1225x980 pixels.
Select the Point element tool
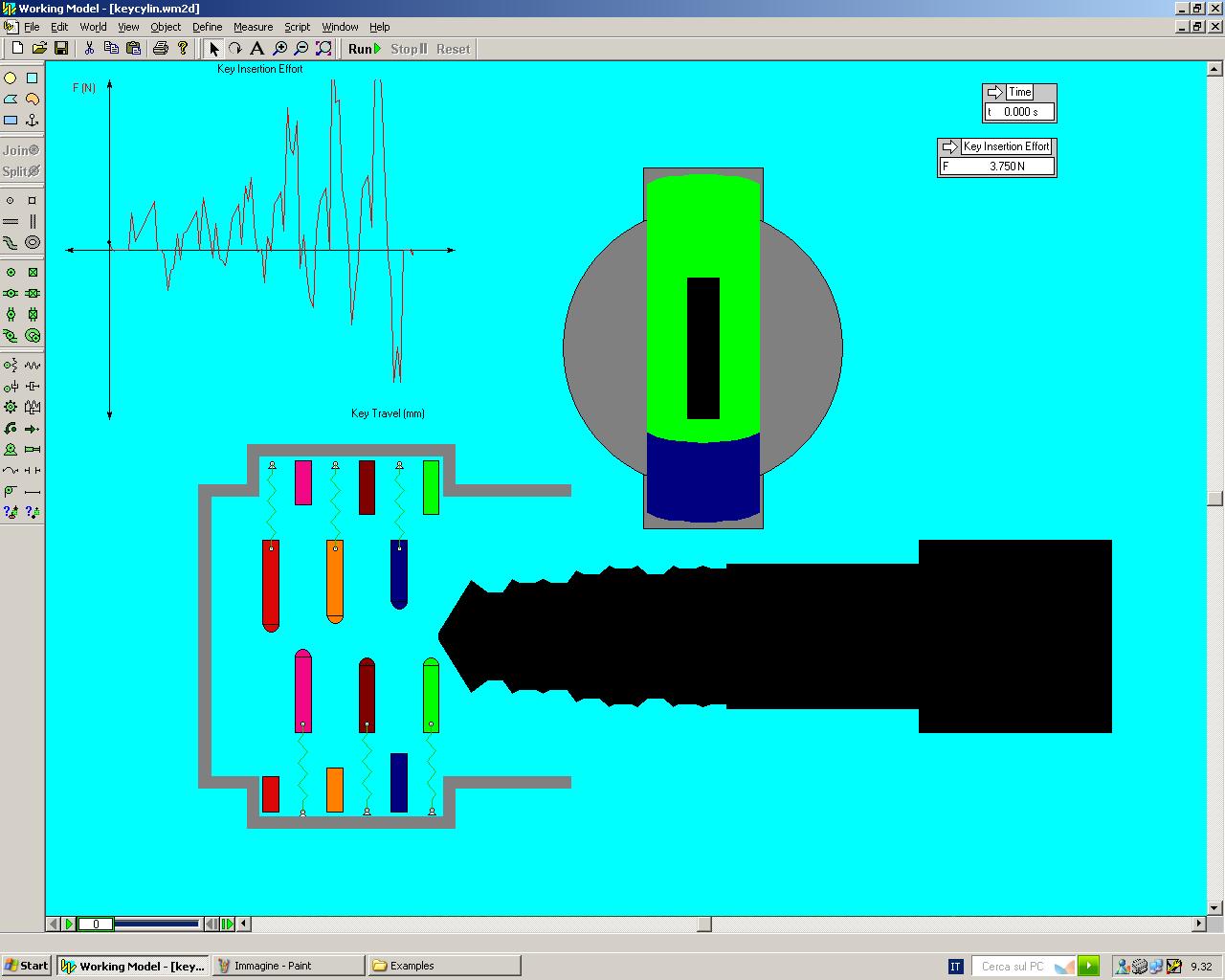tap(11, 200)
